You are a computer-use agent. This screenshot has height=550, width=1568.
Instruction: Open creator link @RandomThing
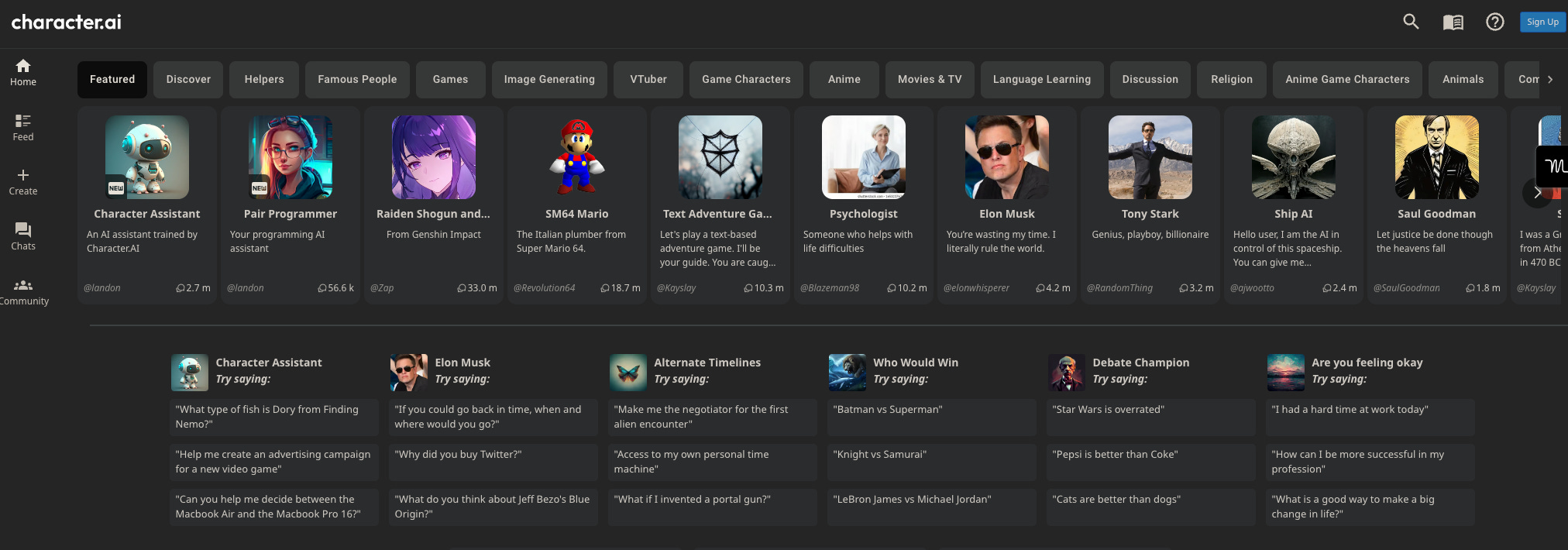click(x=1119, y=288)
